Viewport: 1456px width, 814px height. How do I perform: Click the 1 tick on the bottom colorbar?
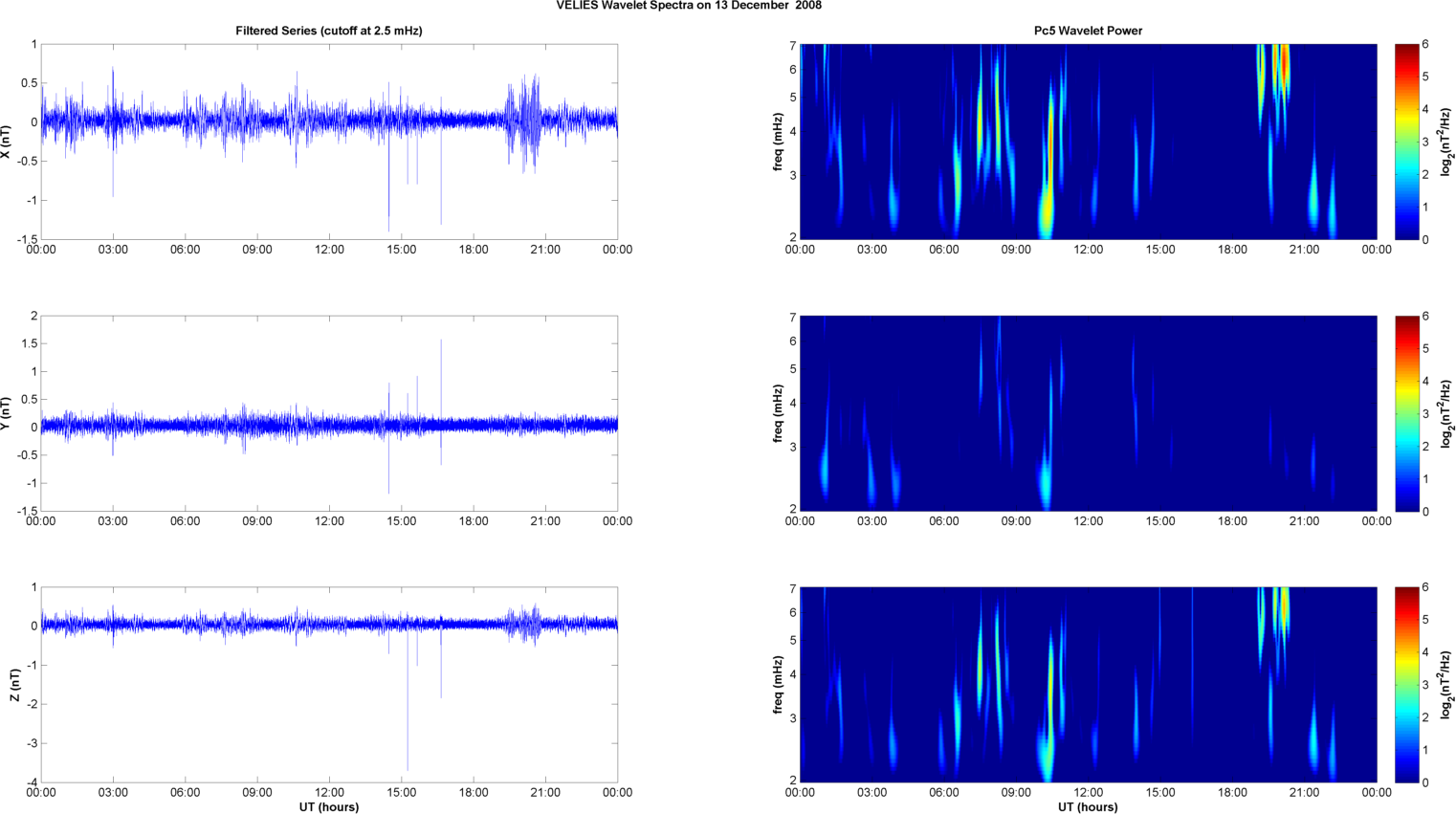(x=1425, y=750)
